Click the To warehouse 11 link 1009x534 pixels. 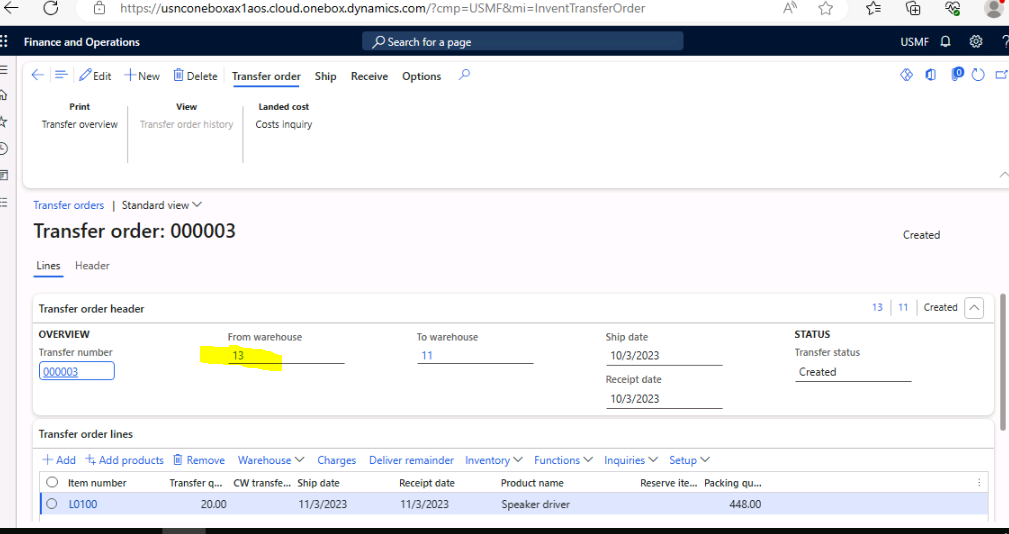coord(427,355)
